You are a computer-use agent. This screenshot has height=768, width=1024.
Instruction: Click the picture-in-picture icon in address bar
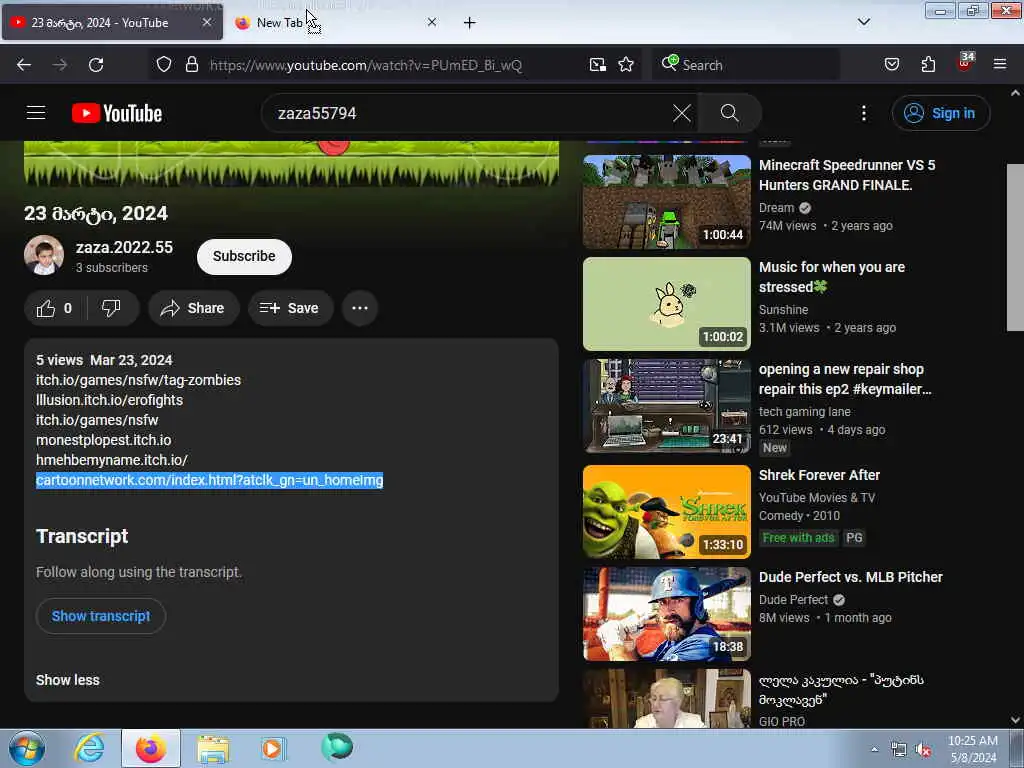598,65
